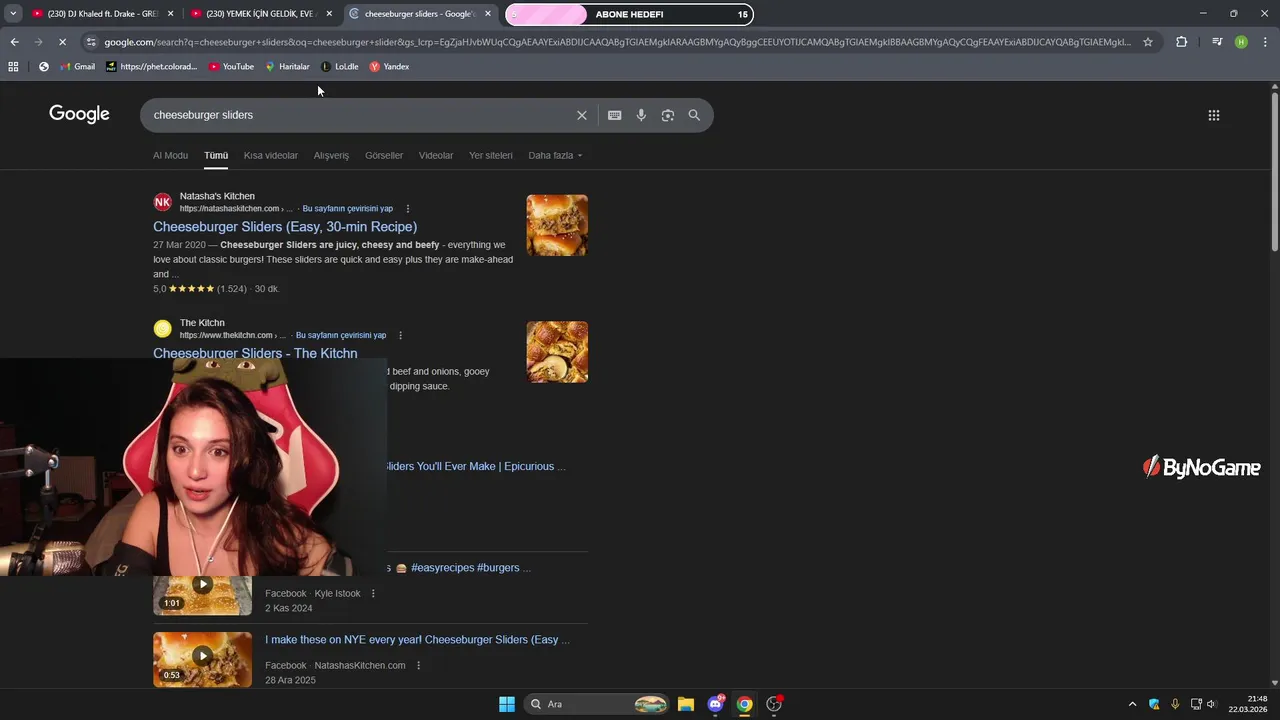
Task: Start a voice search with the microphone
Action: click(641, 115)
